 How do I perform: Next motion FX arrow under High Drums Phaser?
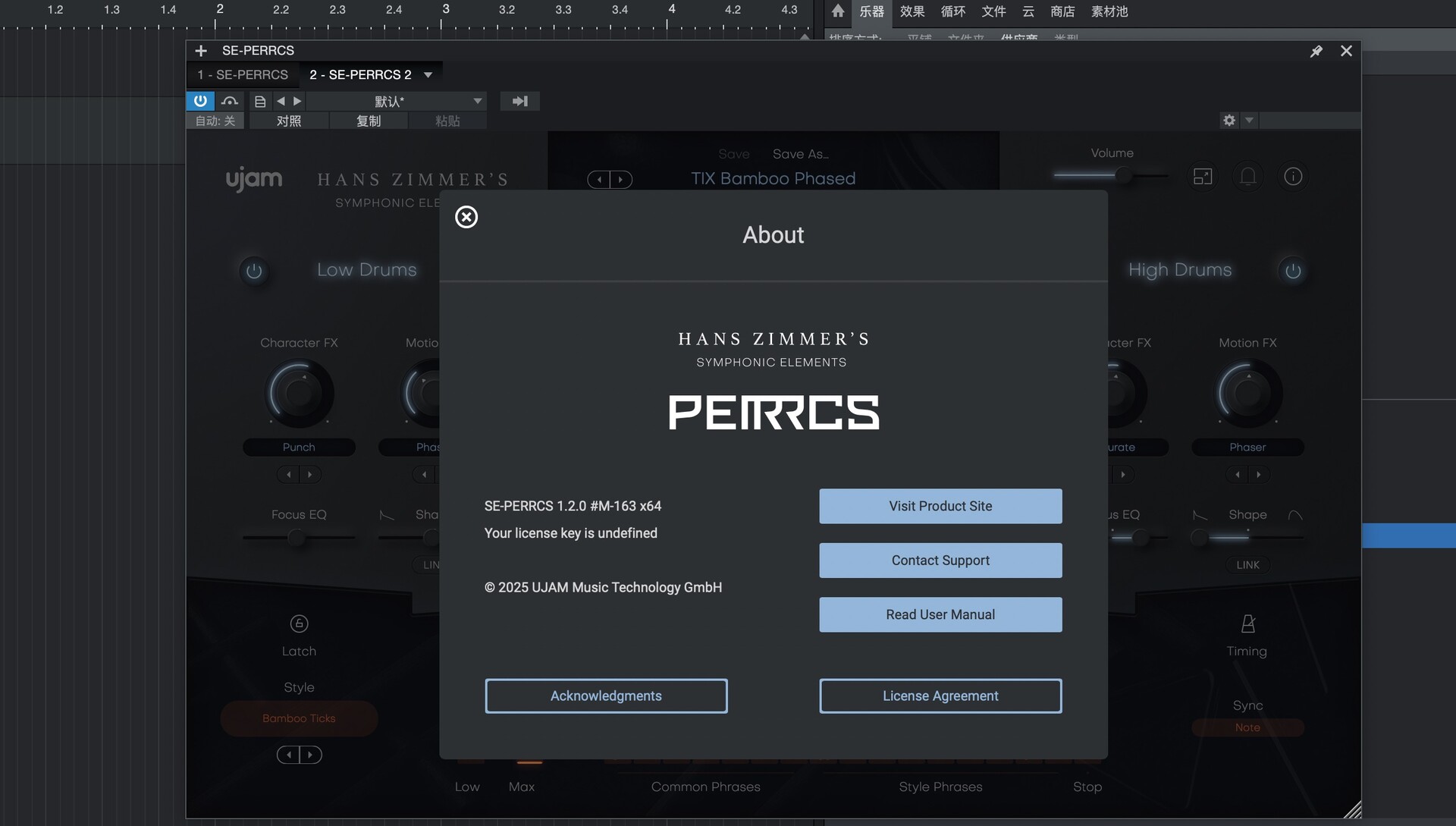coord(1259,475)
